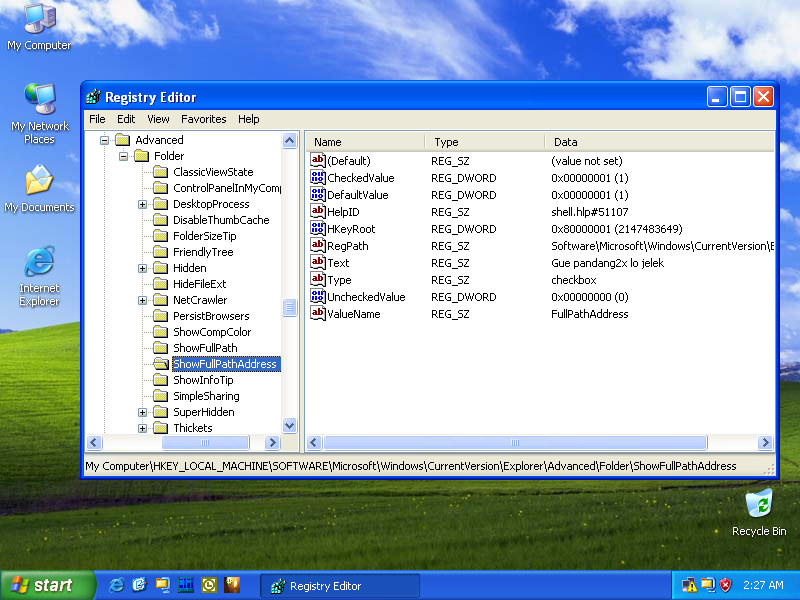Click the RegPath string value icon
This screenshot has width=800, height=600.
click(317, 245)
